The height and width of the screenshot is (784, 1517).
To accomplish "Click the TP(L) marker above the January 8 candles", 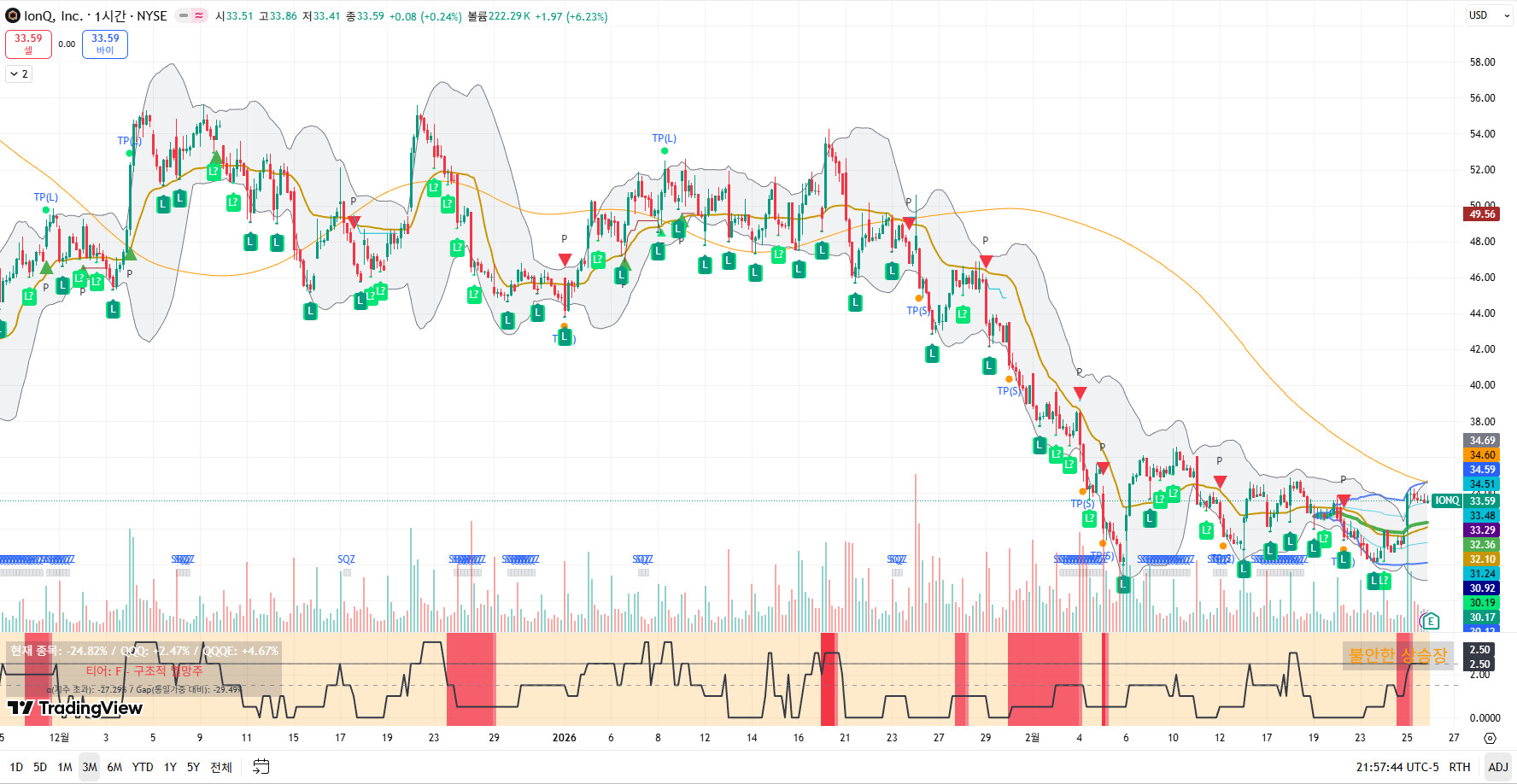I will [664, 138].
